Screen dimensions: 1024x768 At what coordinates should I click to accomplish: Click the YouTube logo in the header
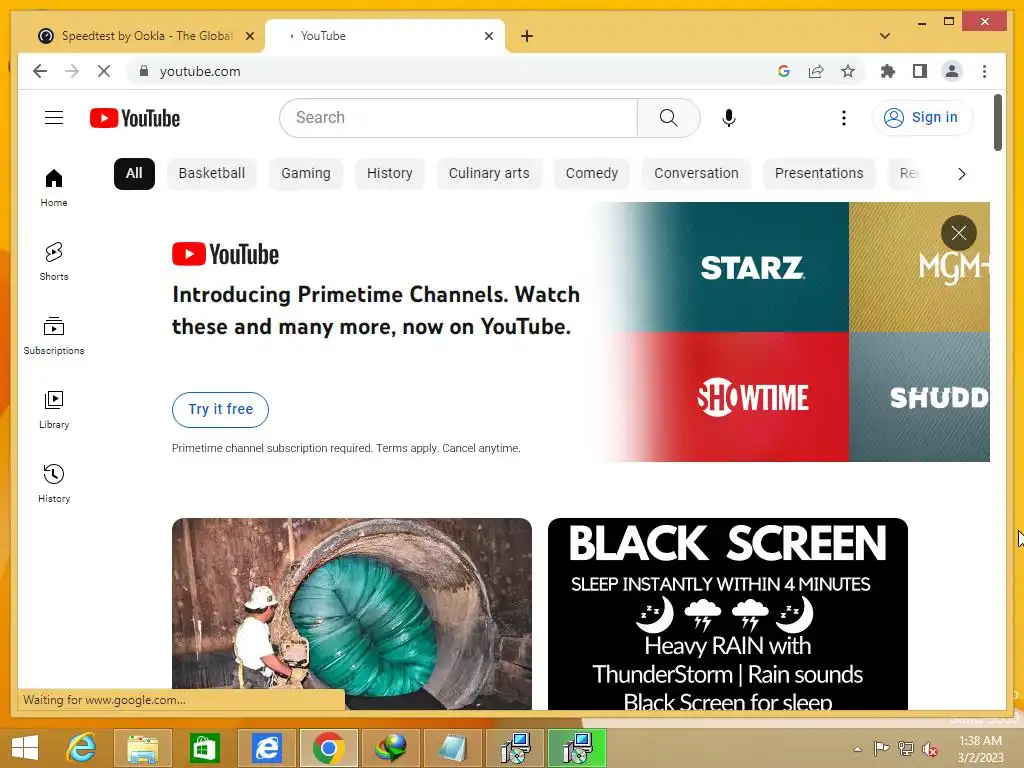click(135, 118)
